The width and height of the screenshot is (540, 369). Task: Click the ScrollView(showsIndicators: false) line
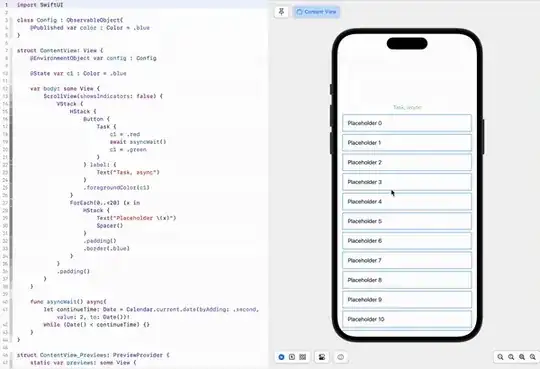tap(103, 96)
